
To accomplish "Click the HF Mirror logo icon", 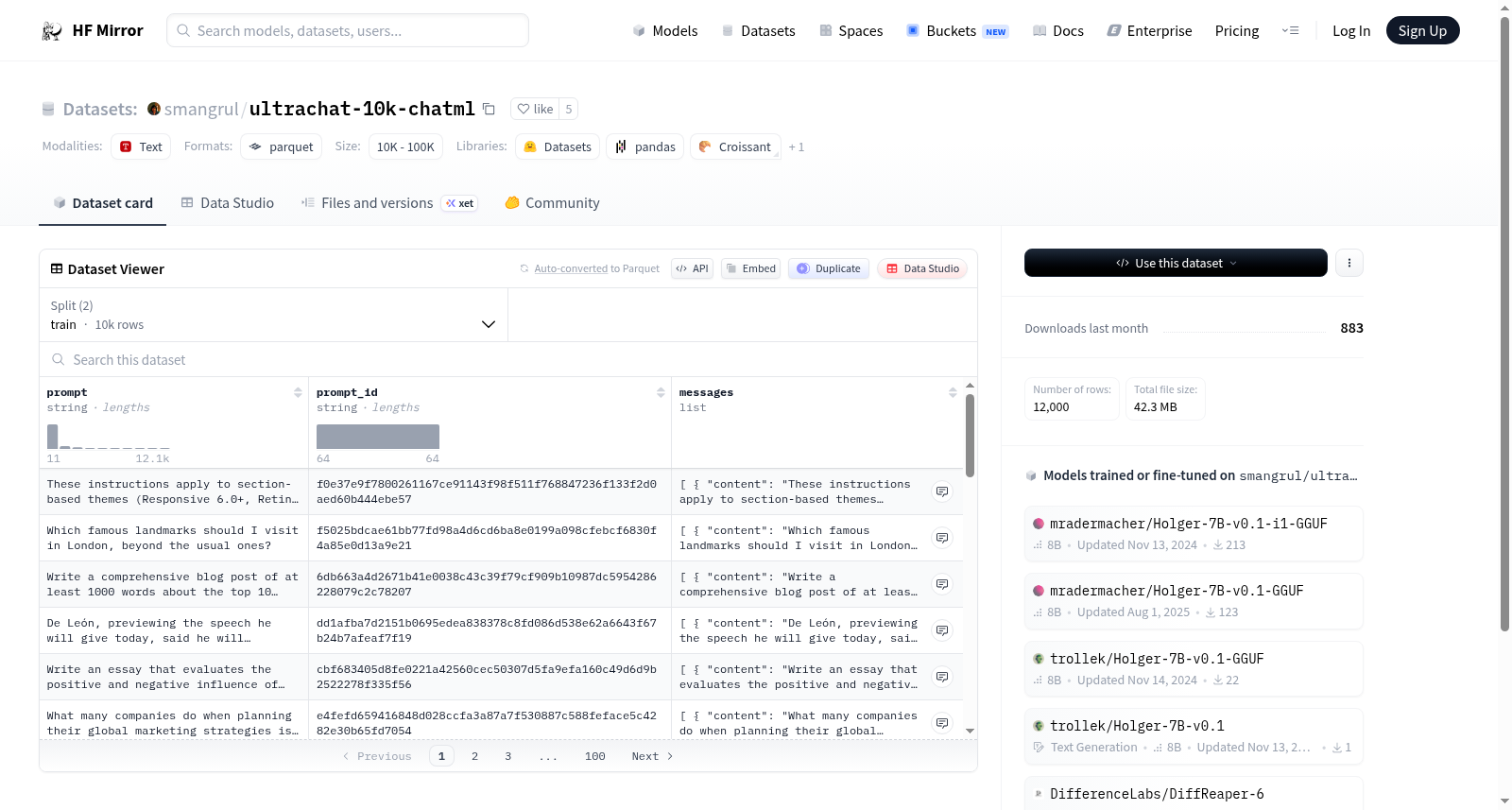I will coord(52,30).
